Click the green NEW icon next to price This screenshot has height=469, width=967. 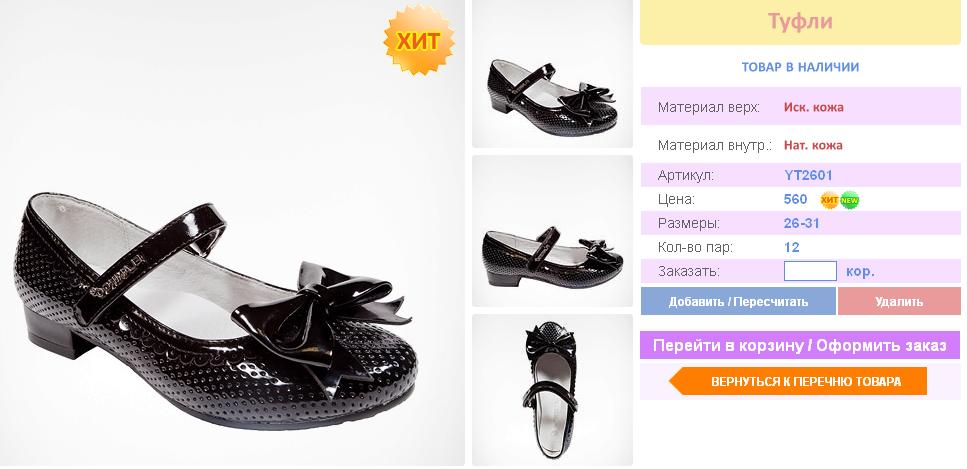[850, 200]
